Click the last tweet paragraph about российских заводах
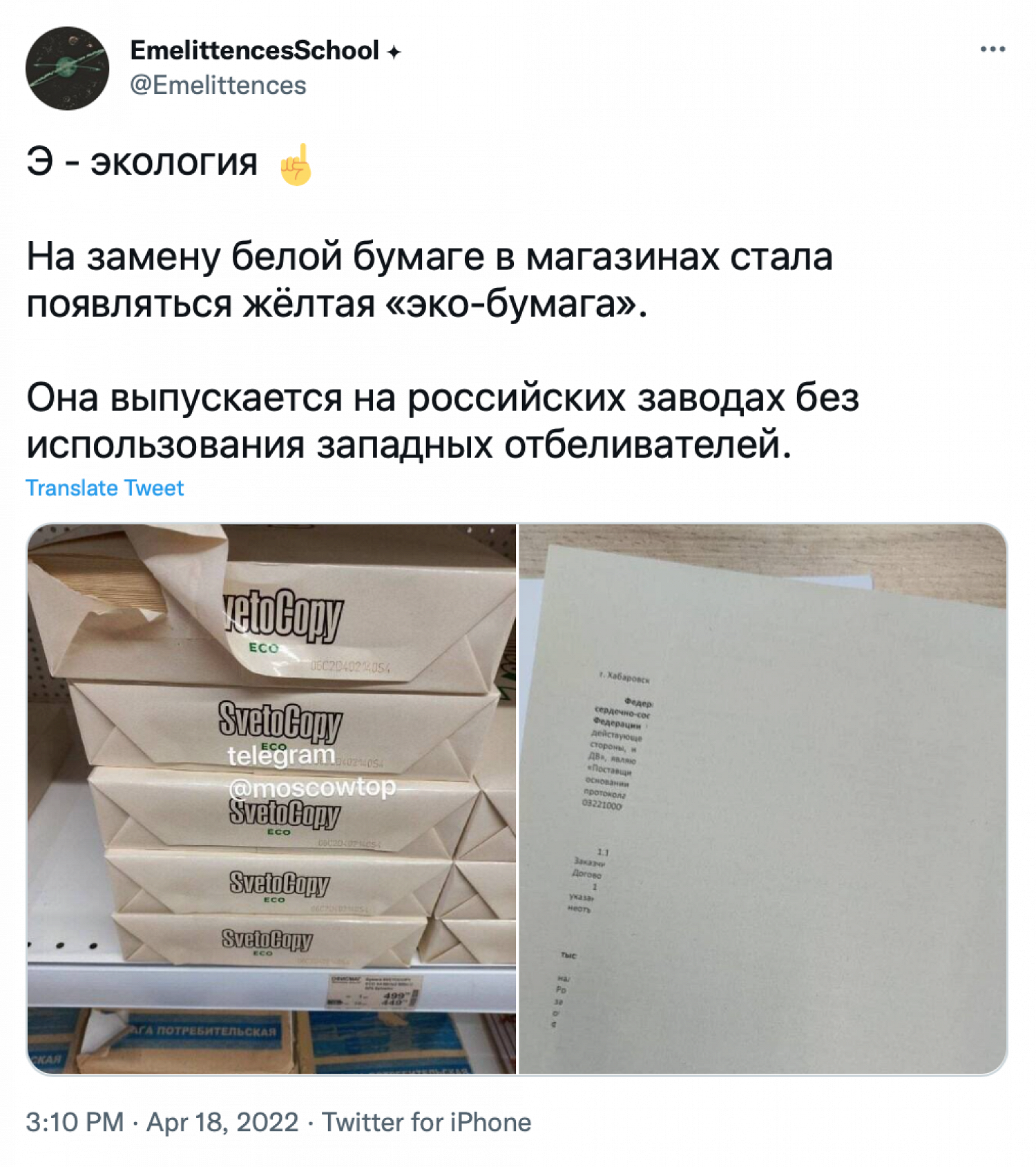This screenshot has height=1167, width=1036. tap(443, 421)
